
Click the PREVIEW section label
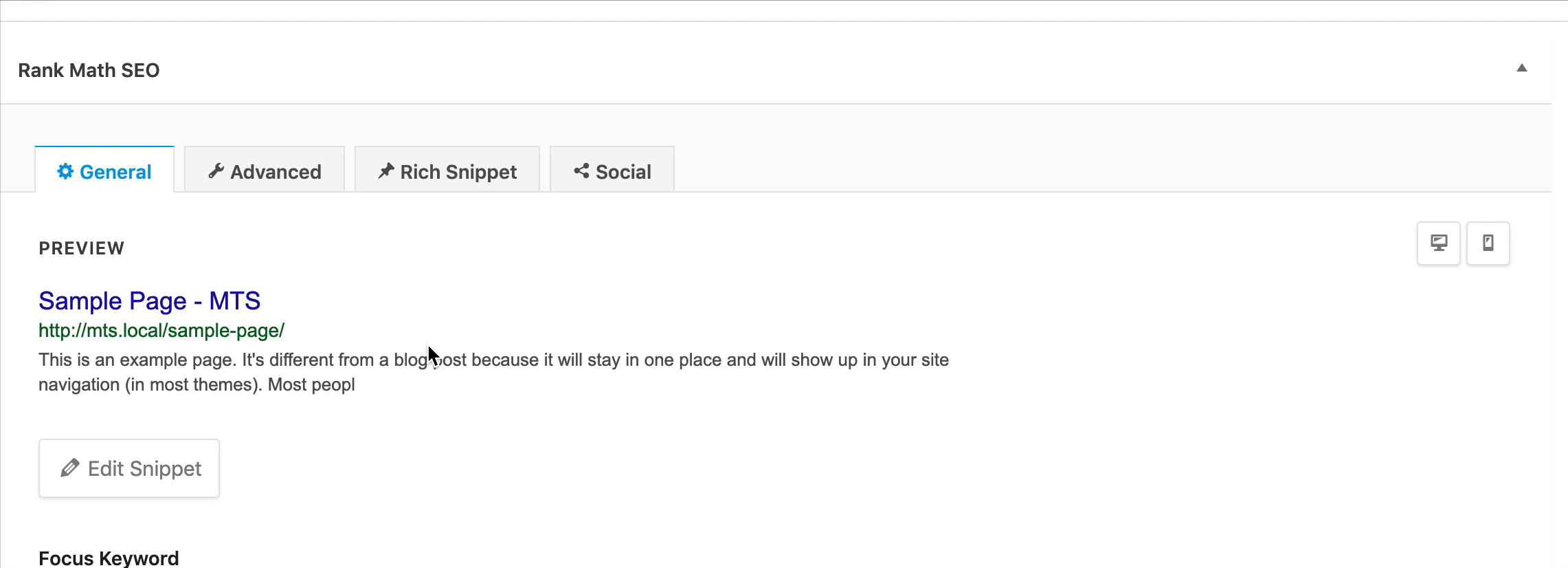82,248
